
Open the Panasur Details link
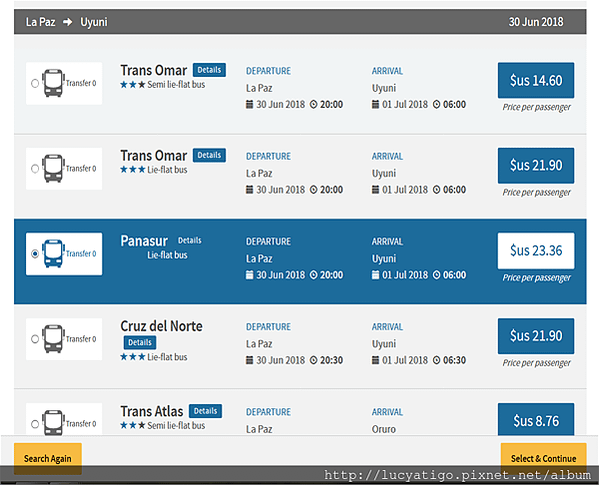click(x=189, y=241)
